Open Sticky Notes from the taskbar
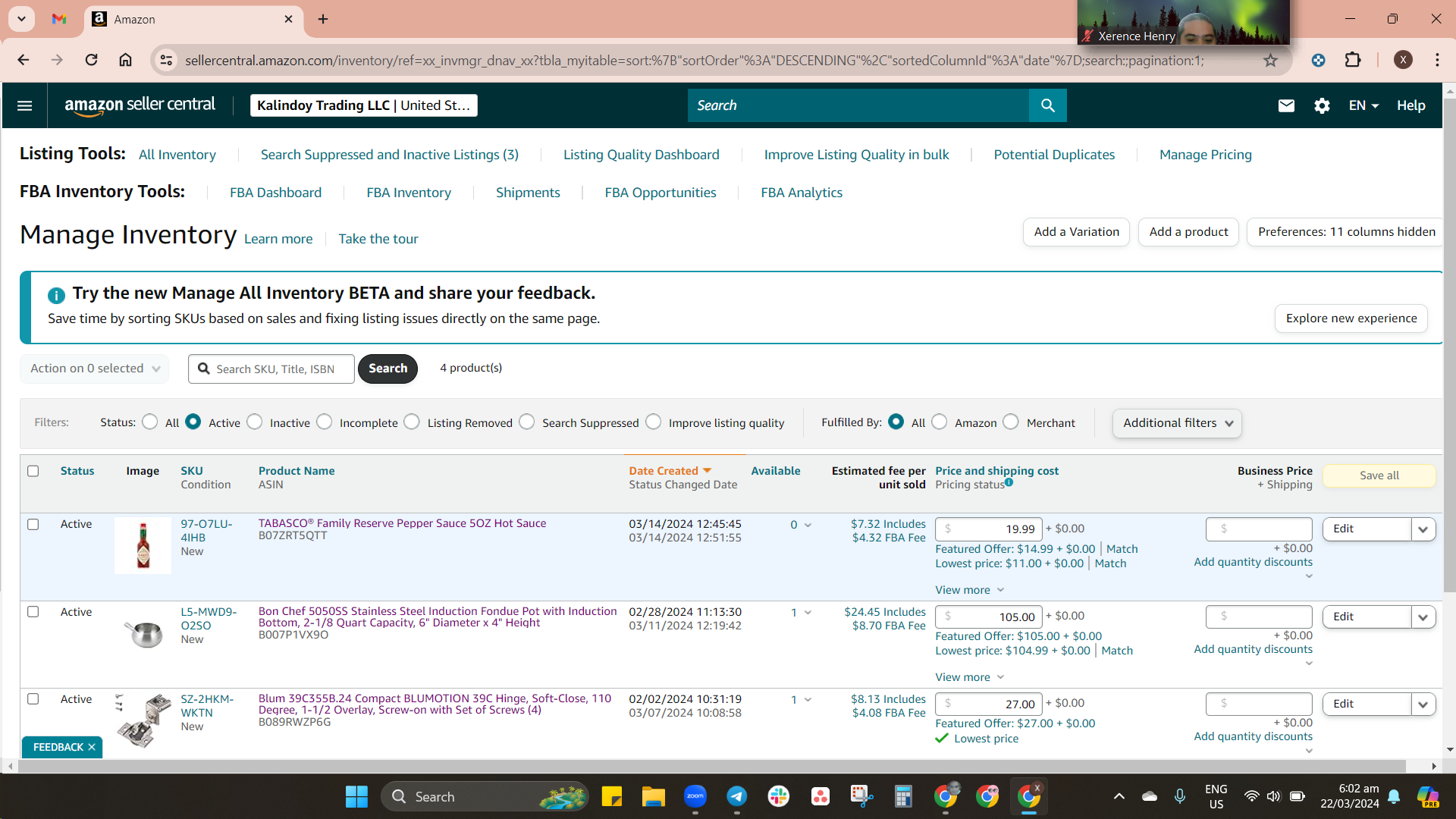Screen dimensions: 1456x819 click(x=612, y=796)
